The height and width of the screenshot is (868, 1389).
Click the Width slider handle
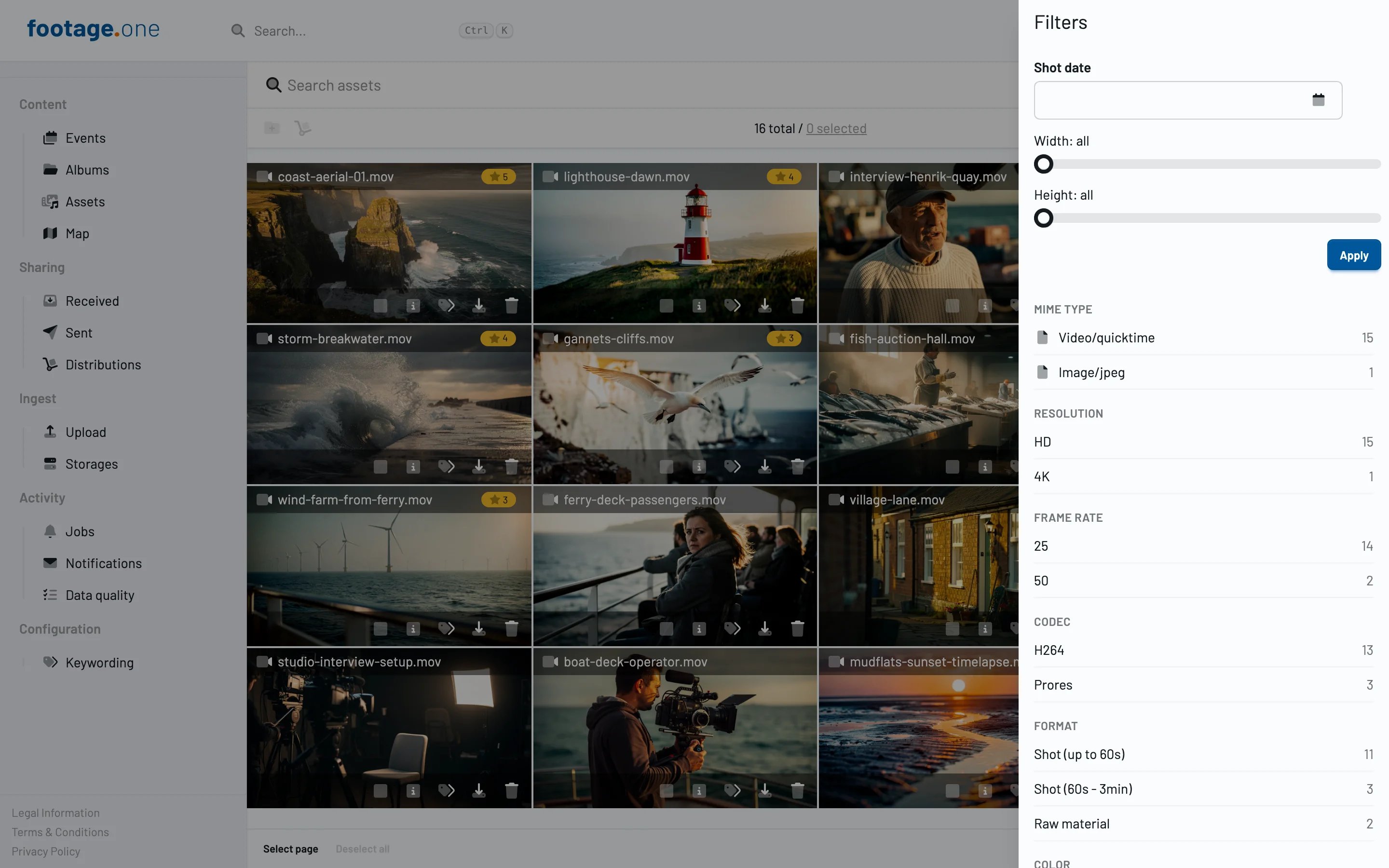(1044, 164)
